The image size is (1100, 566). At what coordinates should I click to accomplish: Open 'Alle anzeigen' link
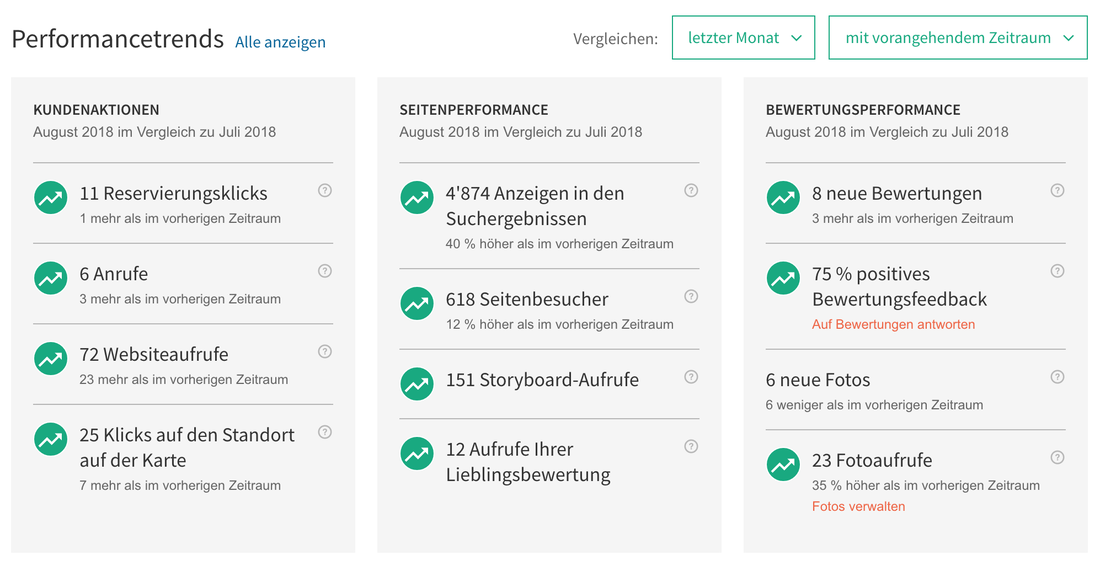pyautogui.click(x=280, y=41)
